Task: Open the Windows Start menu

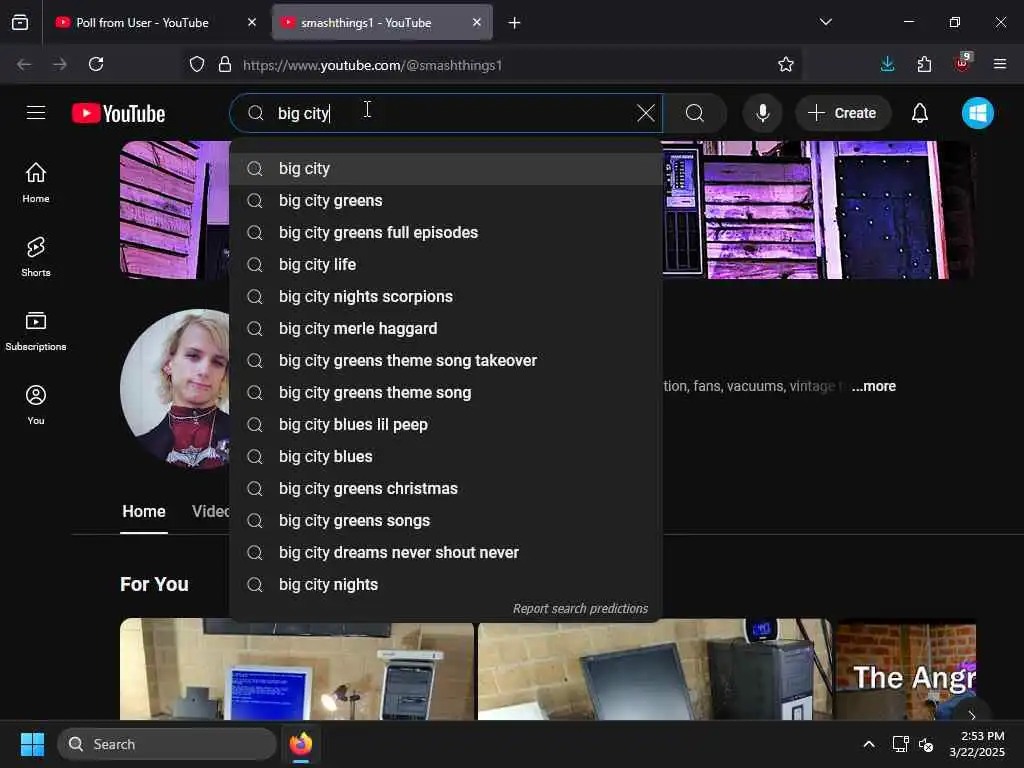Action: tap(32, 744)
